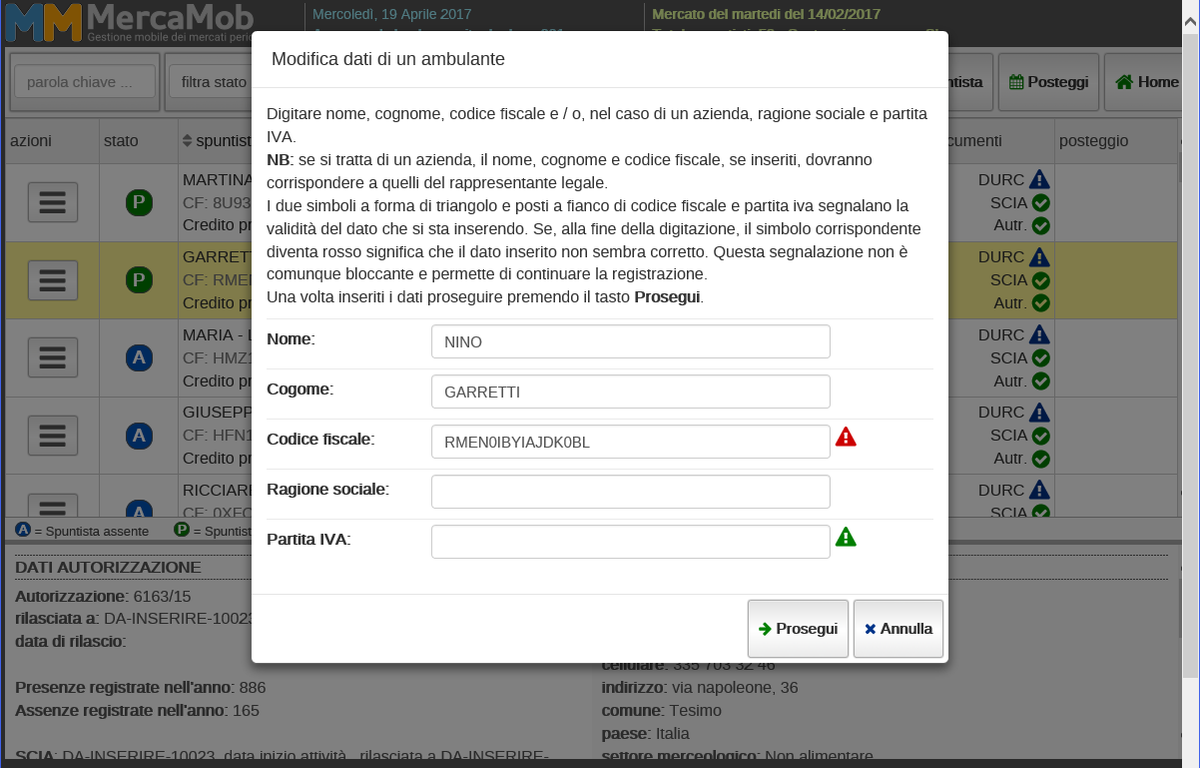Viewport: 1200px width, 768px height.
Task: Open the Posteggi page
Action: [1049, 82]
